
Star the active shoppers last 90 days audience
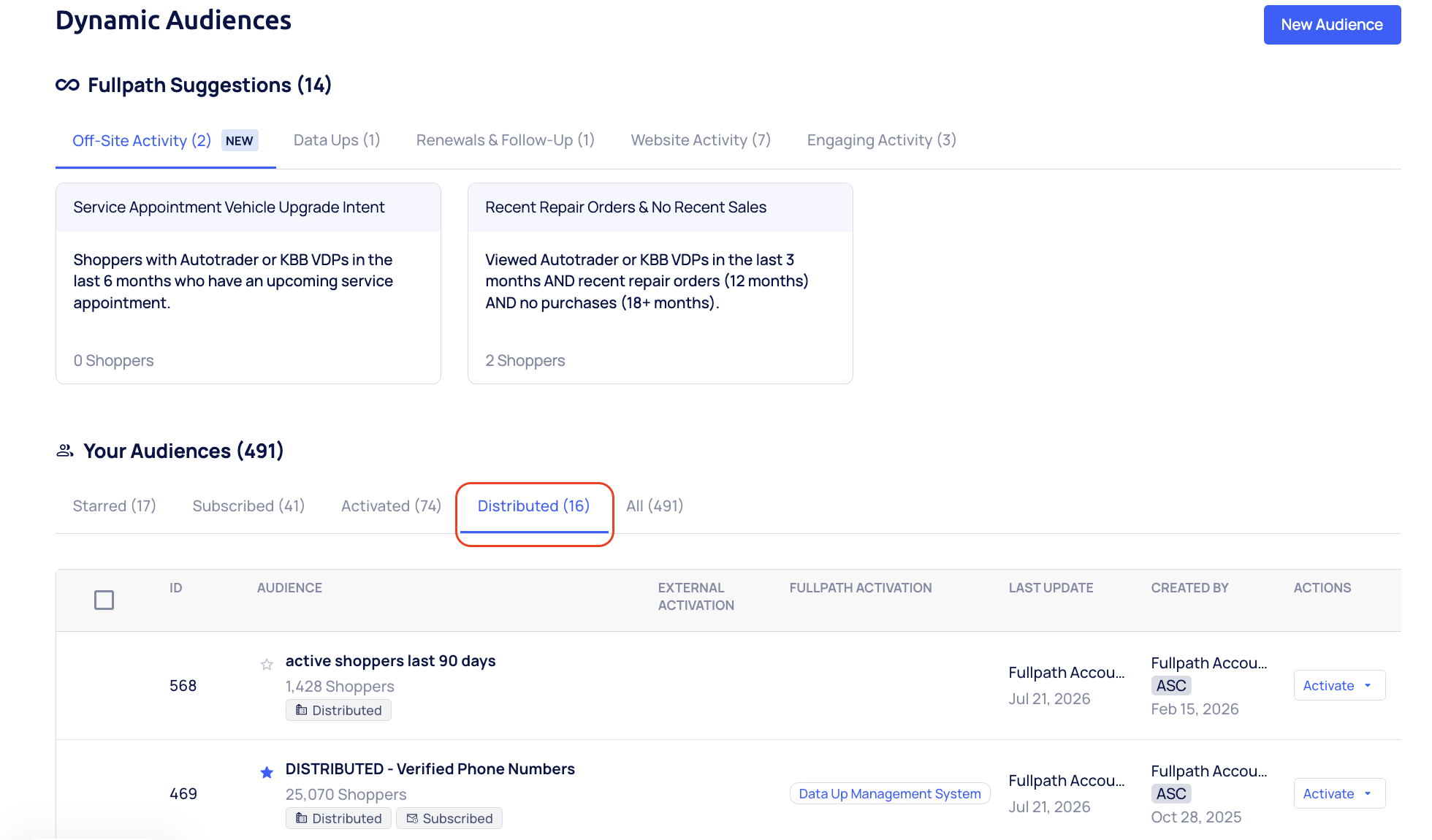267,664
